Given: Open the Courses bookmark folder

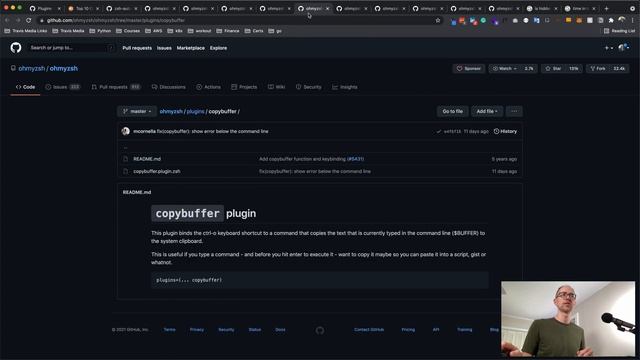Looking at the screenshot, I should [x=128, y=31].
